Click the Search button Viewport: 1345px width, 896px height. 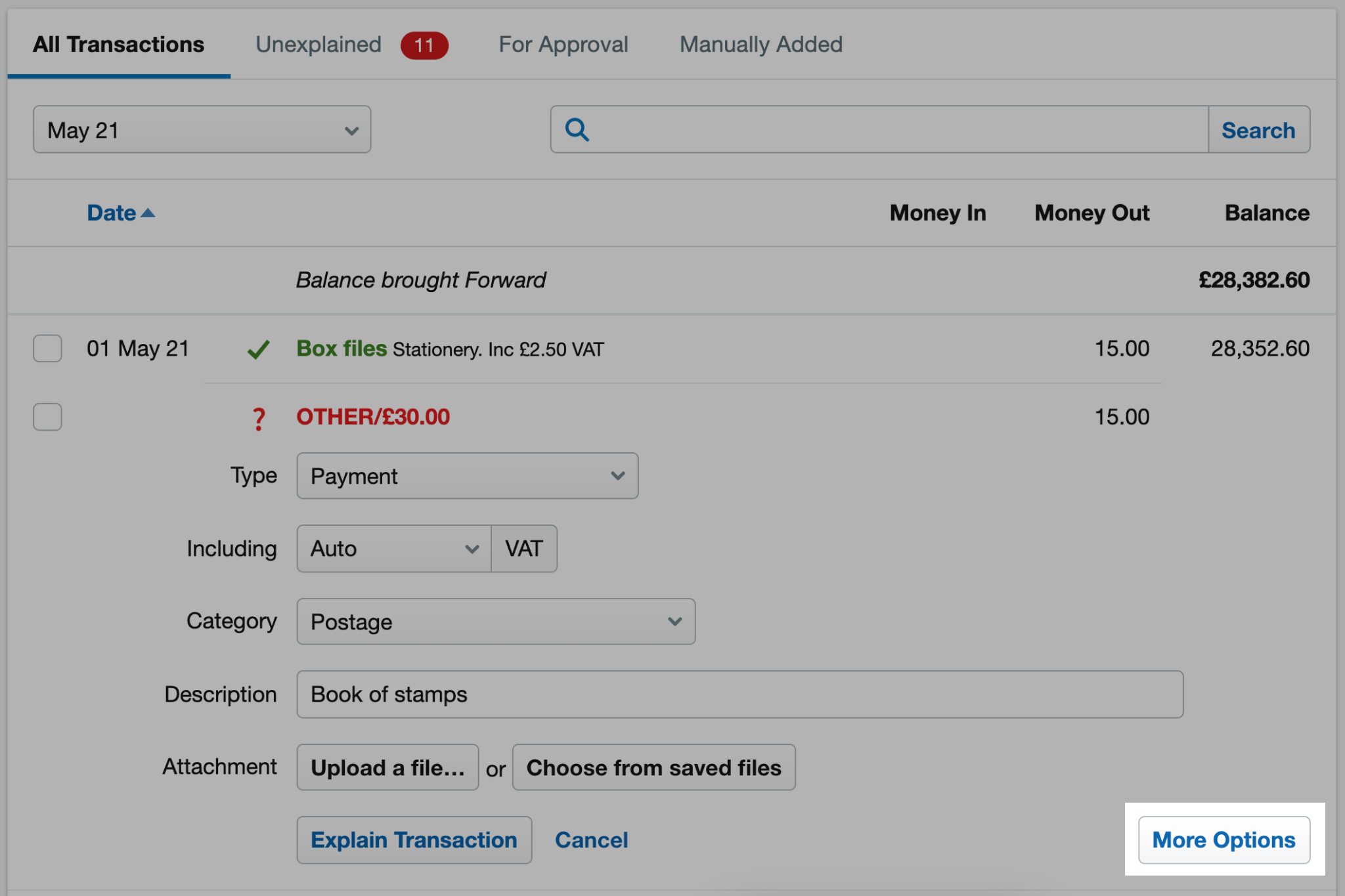(x=1259, y=129)
